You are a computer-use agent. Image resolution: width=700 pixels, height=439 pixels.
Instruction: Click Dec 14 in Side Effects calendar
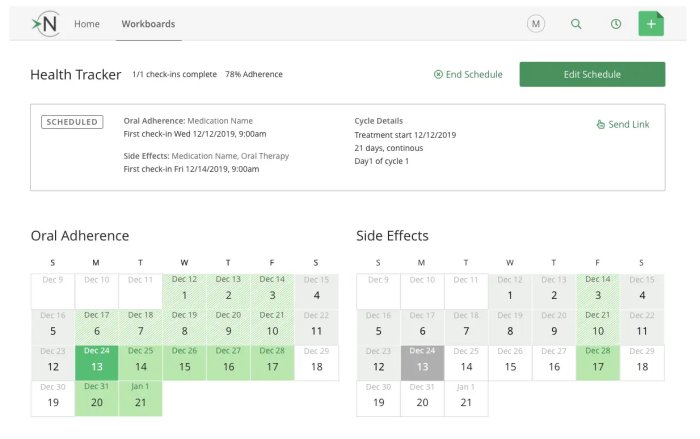click(x=597, y=289)
